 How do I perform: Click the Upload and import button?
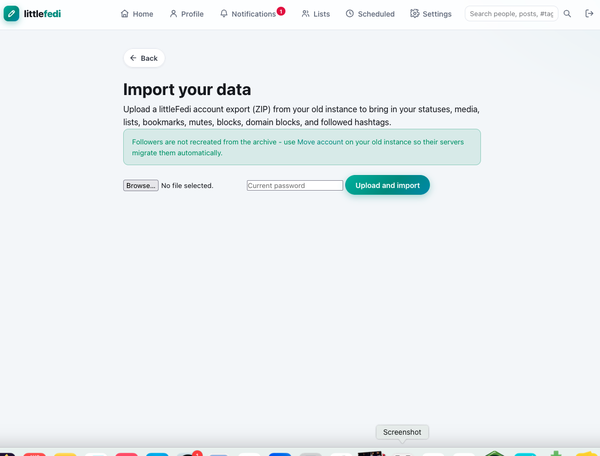coord(387,185)
